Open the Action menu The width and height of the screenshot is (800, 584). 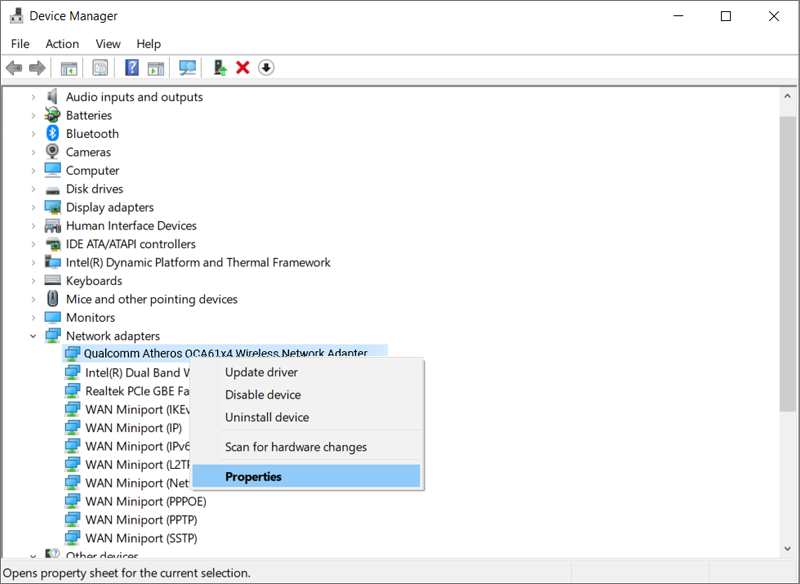(x=62, y=44)
